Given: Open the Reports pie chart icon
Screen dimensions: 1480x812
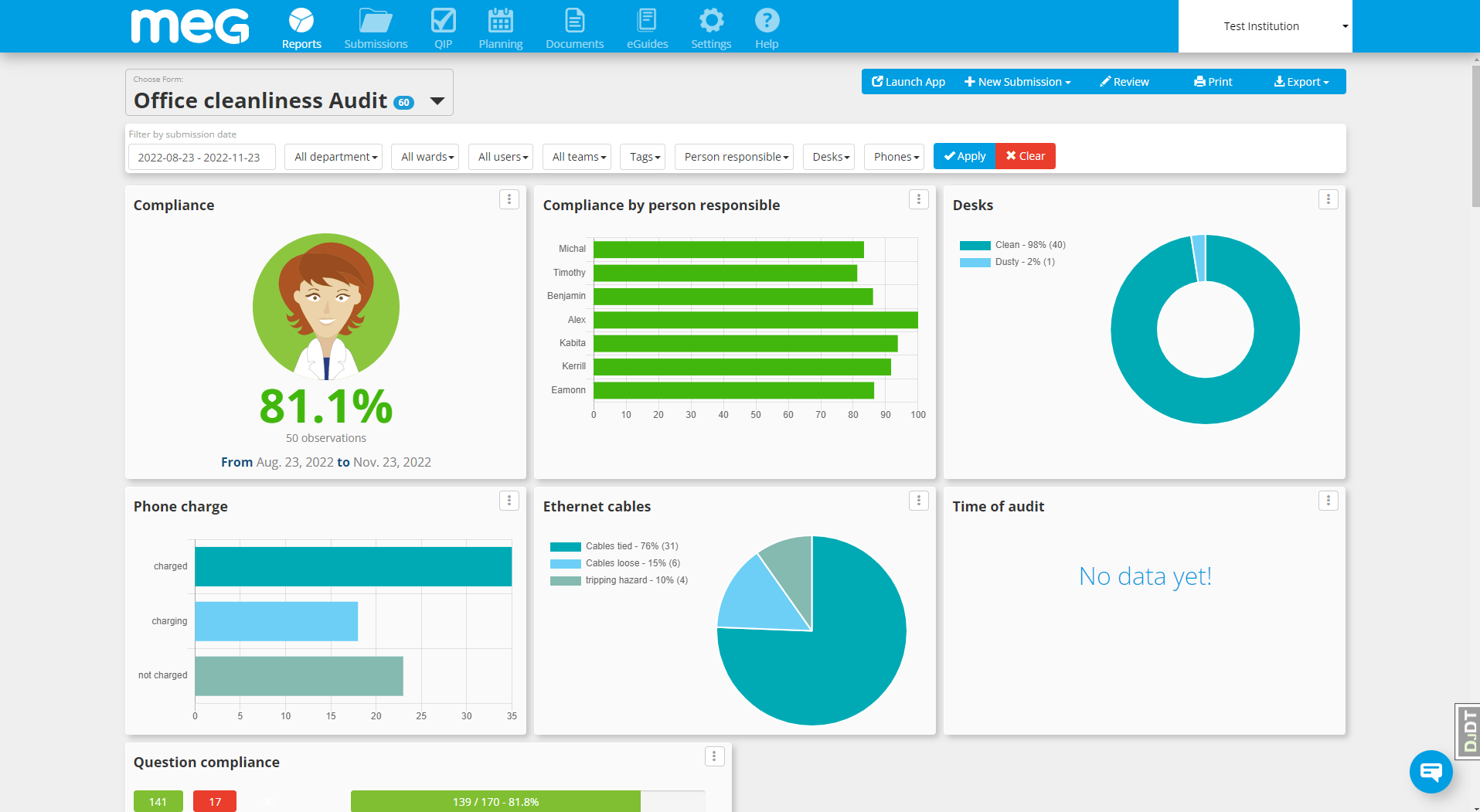Looking at the screenshot, I should 301,21.
